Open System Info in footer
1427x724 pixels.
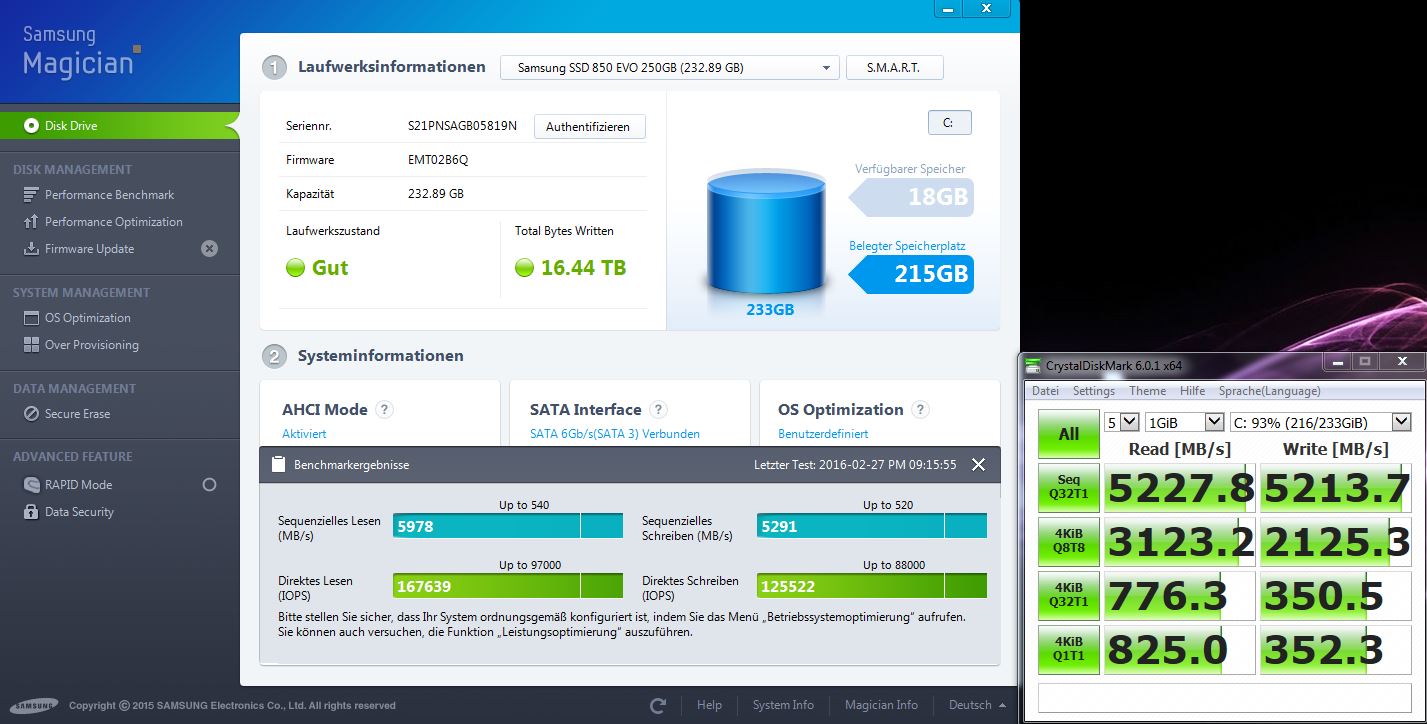coord(783,705)
